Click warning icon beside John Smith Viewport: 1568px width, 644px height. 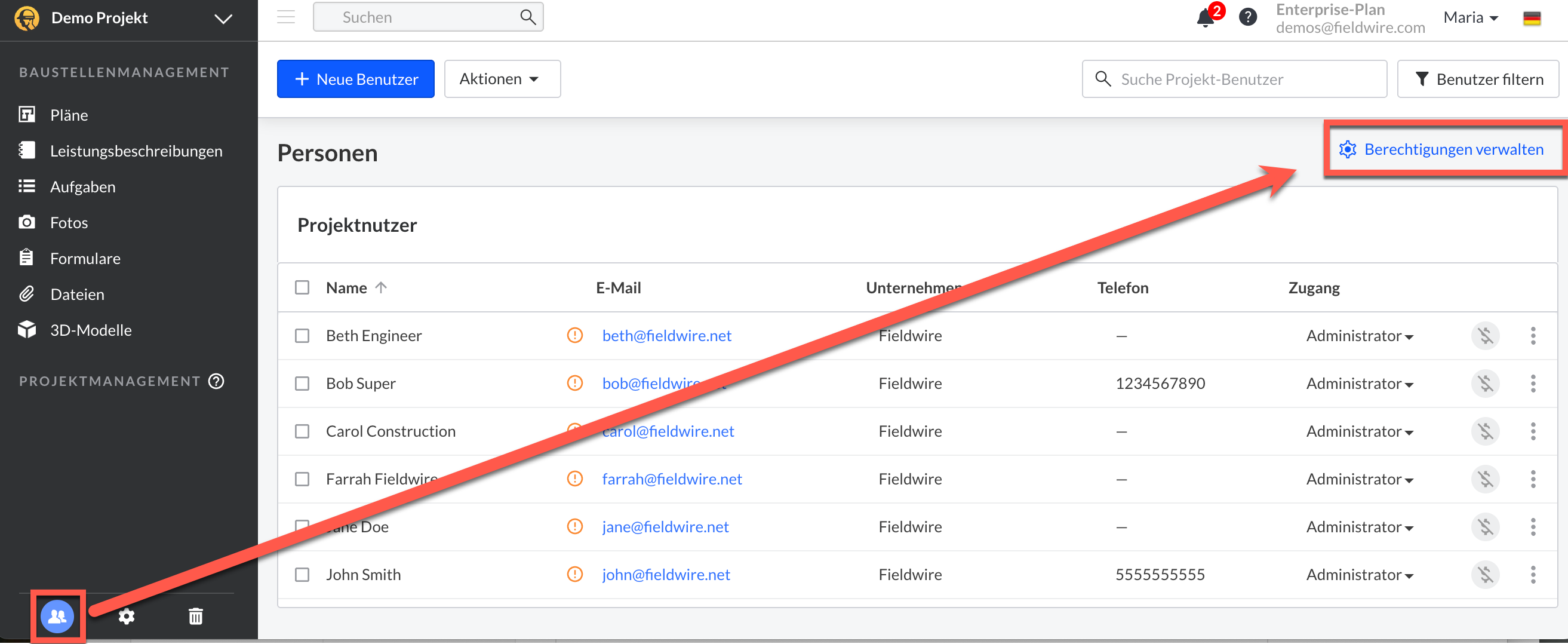[574, 575]
